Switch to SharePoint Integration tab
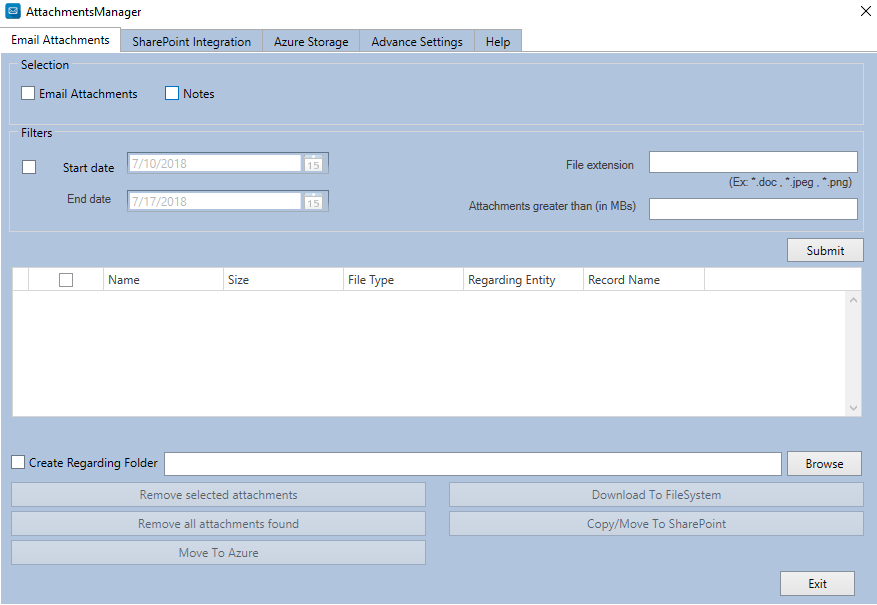This screenshot has height=605, width=877. tap(191, 42)
